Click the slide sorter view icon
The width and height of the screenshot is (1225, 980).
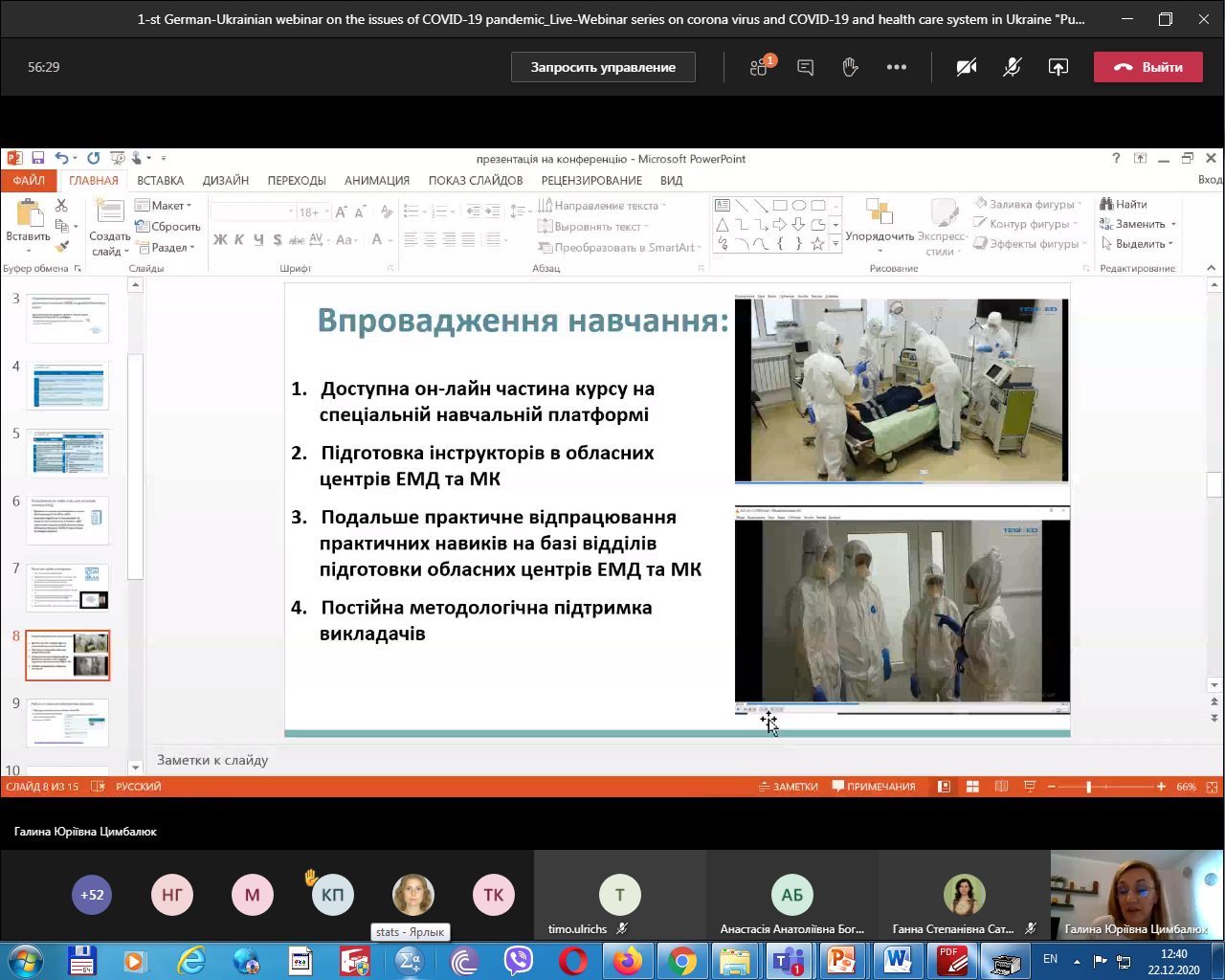972,787
